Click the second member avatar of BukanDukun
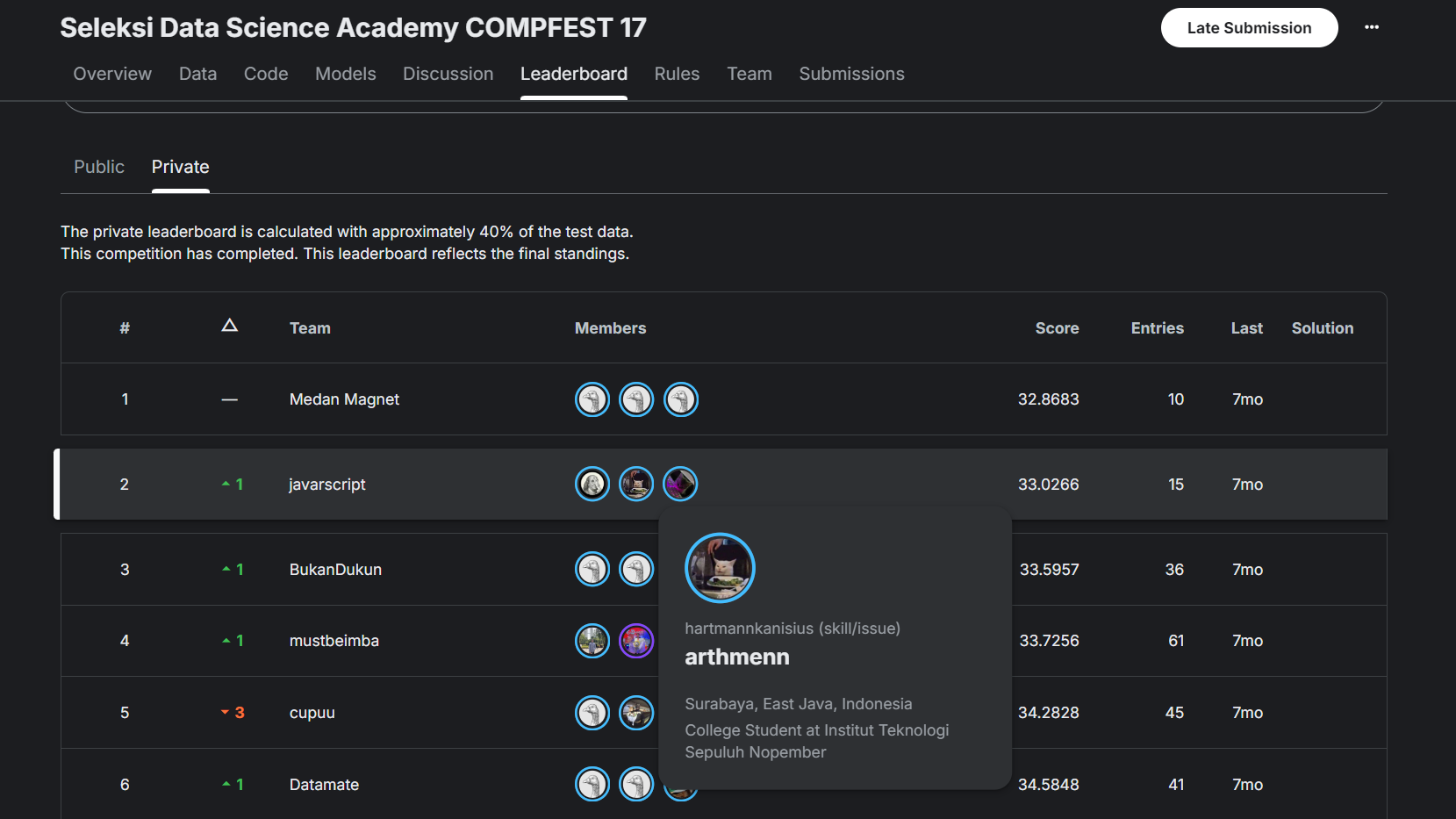This screenshot has width=1456, height=819. [x=636, y=569]
